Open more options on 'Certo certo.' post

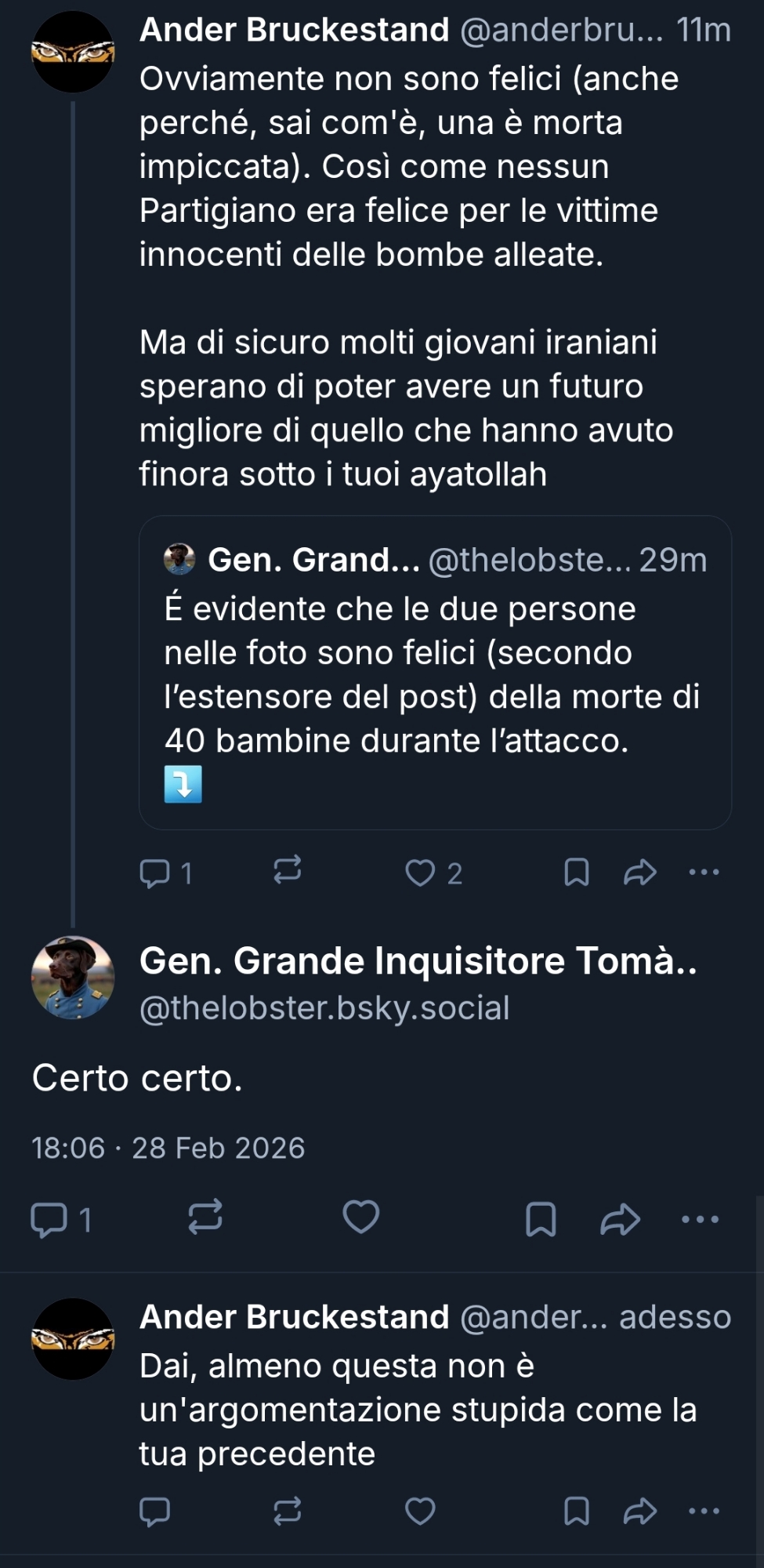click(x=700, y=1219)
